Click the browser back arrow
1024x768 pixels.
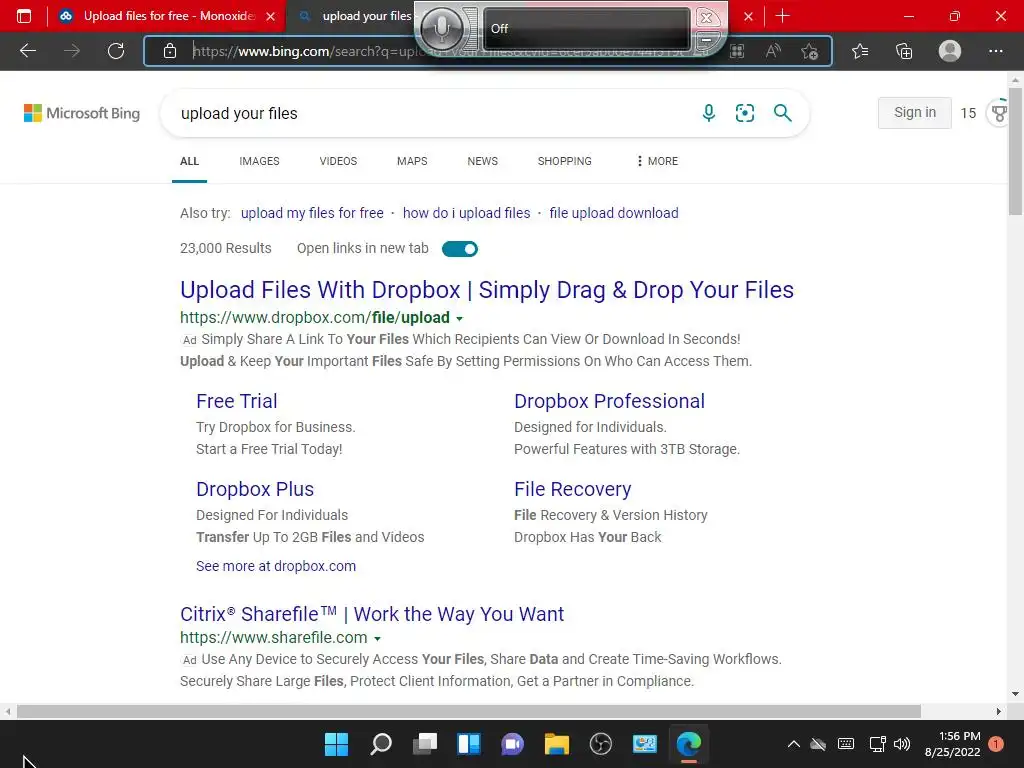[x=27, y=51]
